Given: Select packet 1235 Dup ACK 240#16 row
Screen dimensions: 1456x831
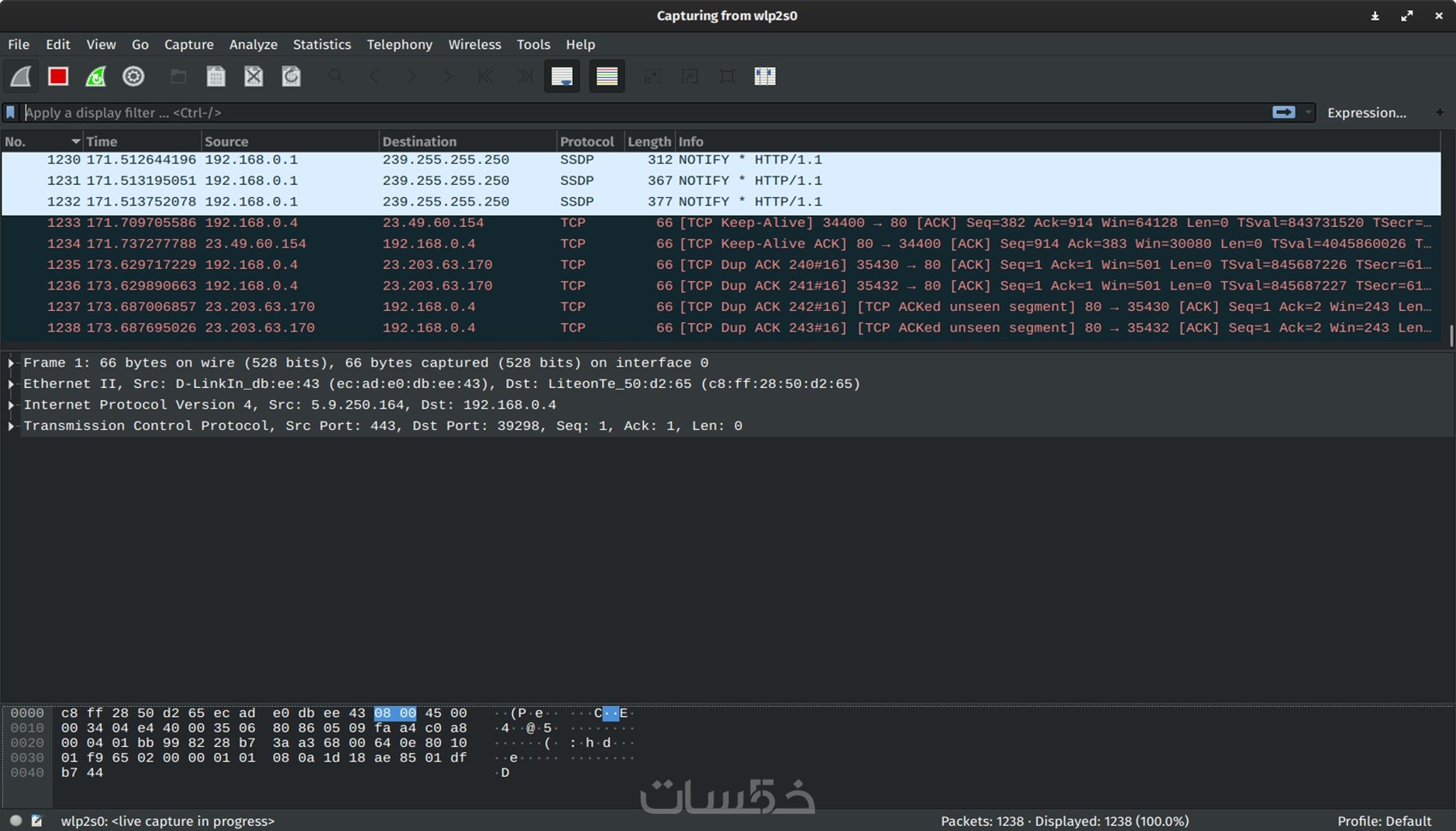Looking at the screenshot, I should (721, 265).
